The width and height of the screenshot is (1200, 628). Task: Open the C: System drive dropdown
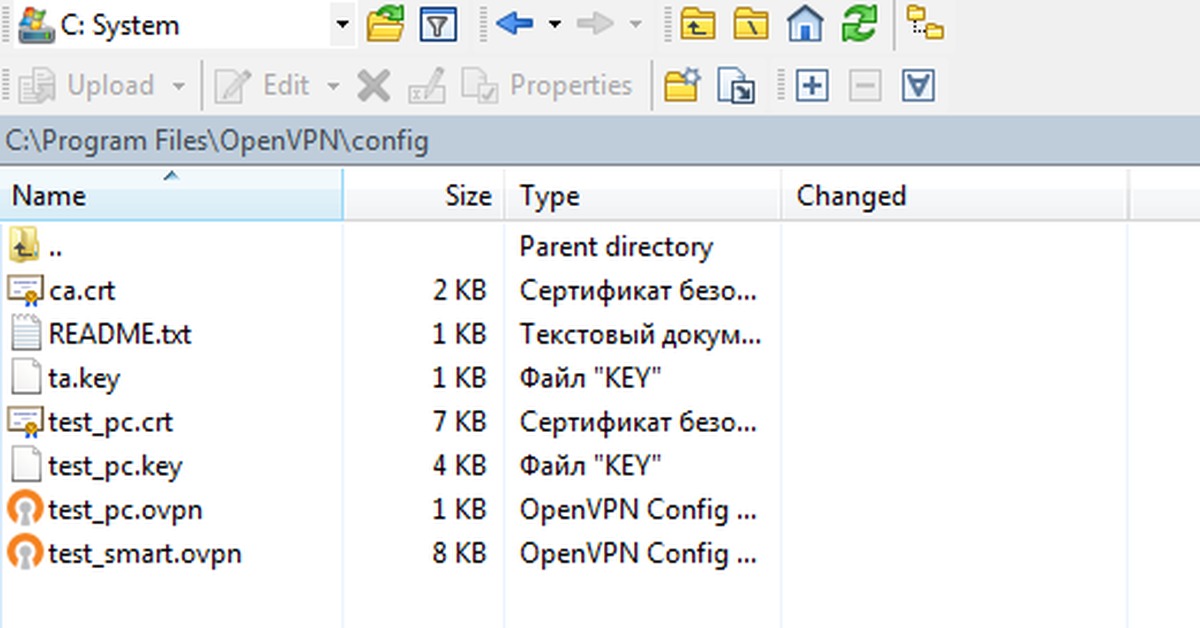pyautogui.click(x=342, y=24)
